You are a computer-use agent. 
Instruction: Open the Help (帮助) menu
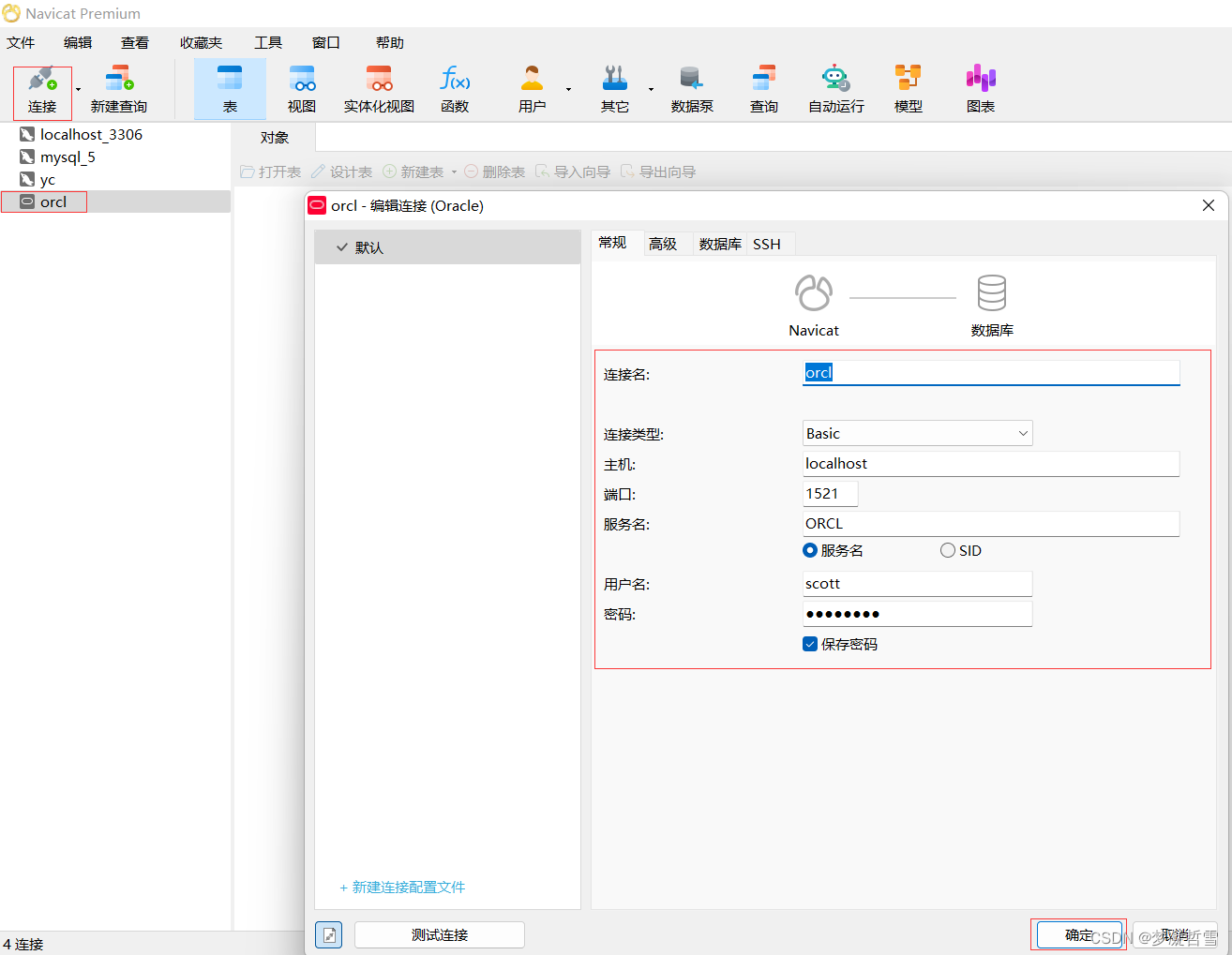tap(390, 42)
